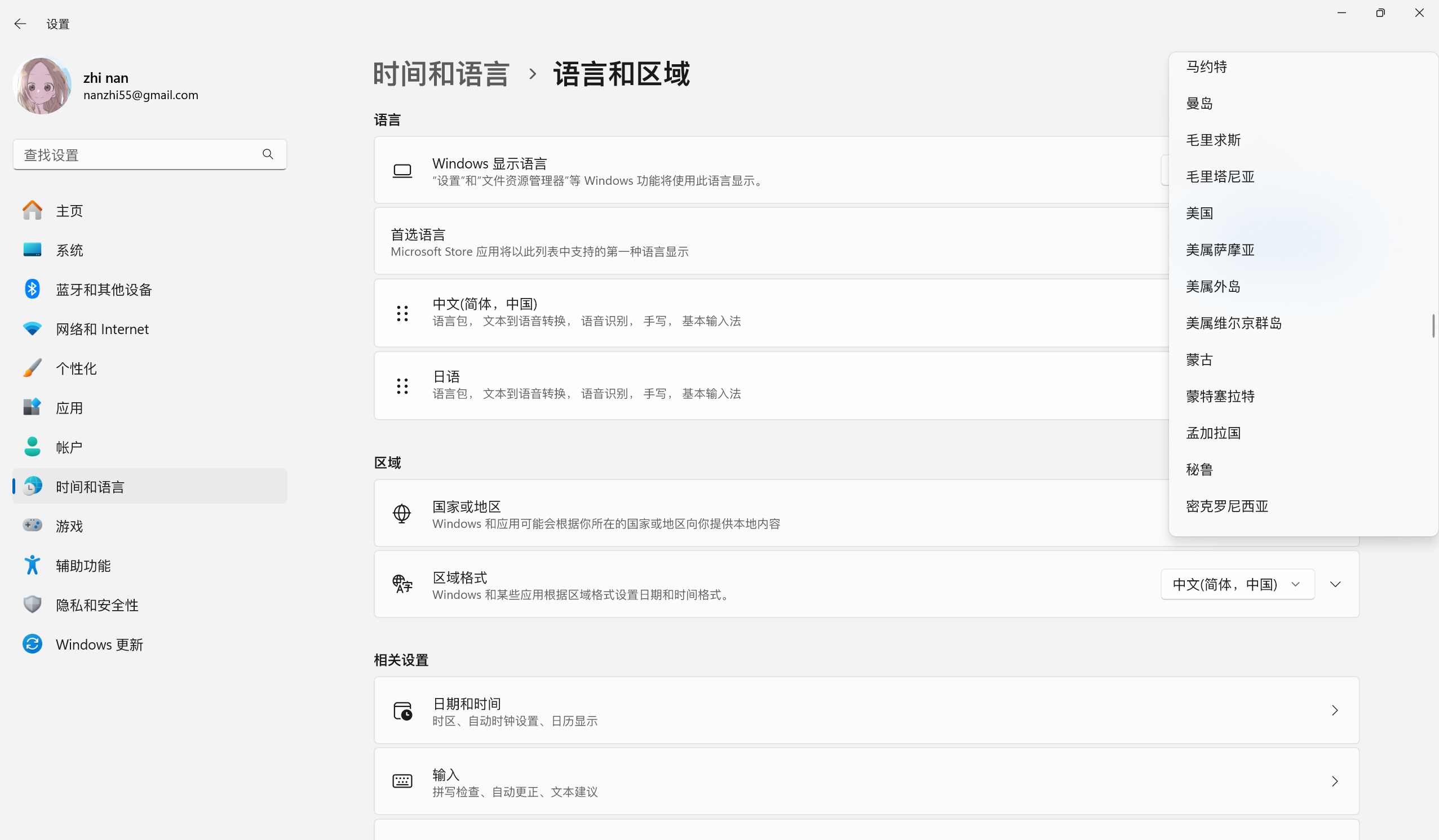
Task: Open Accessibility (辅助功能) settings
Action: pos(83,565)
